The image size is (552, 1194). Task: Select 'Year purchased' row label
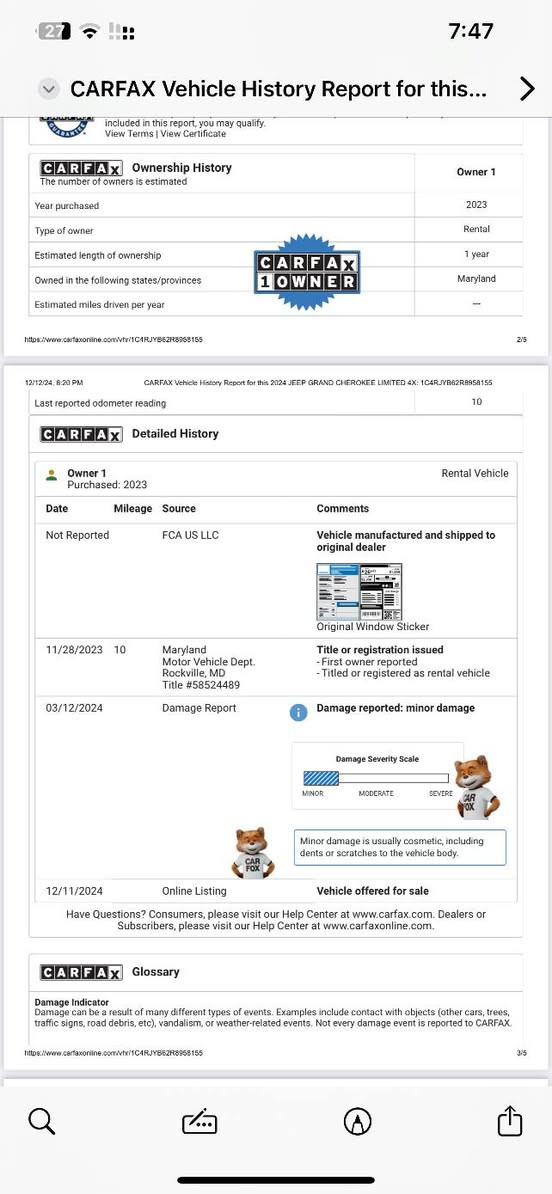[66, 206]
